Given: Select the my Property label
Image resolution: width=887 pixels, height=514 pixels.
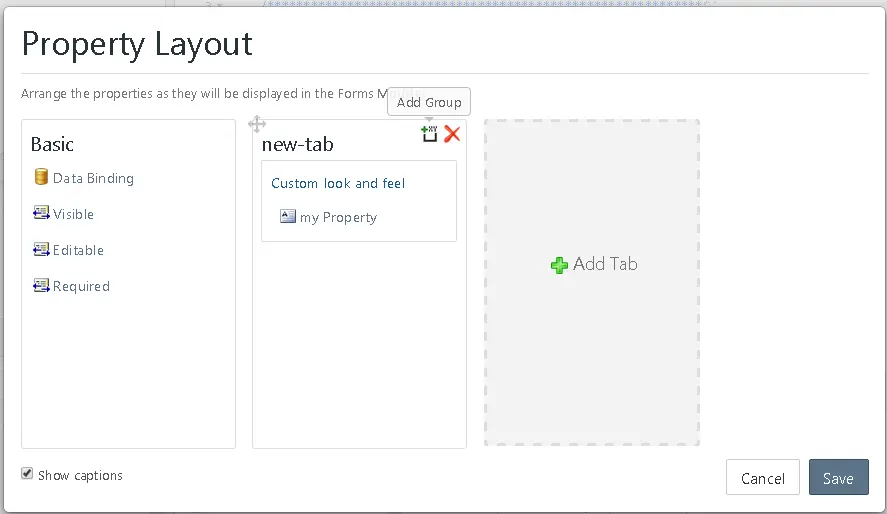Looking at the screenshot, I should (x=338, y=218).
